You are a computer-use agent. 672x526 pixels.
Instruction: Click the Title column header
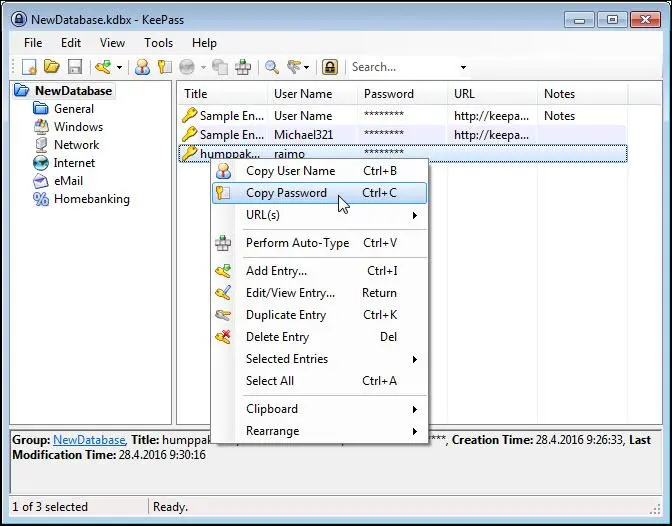[223, 94]
